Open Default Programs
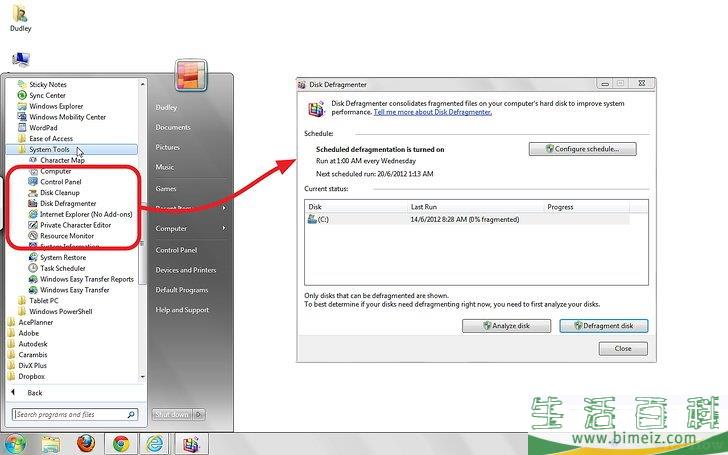The image size is (728, 455). pos(182,290)
